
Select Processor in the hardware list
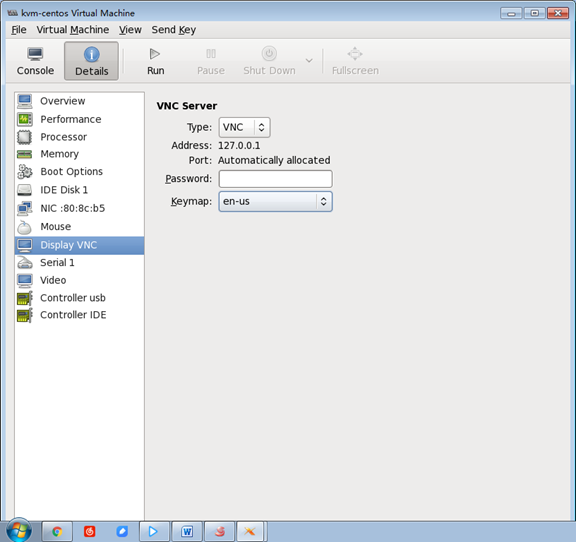pyautogui.click(x=79, y=137)
